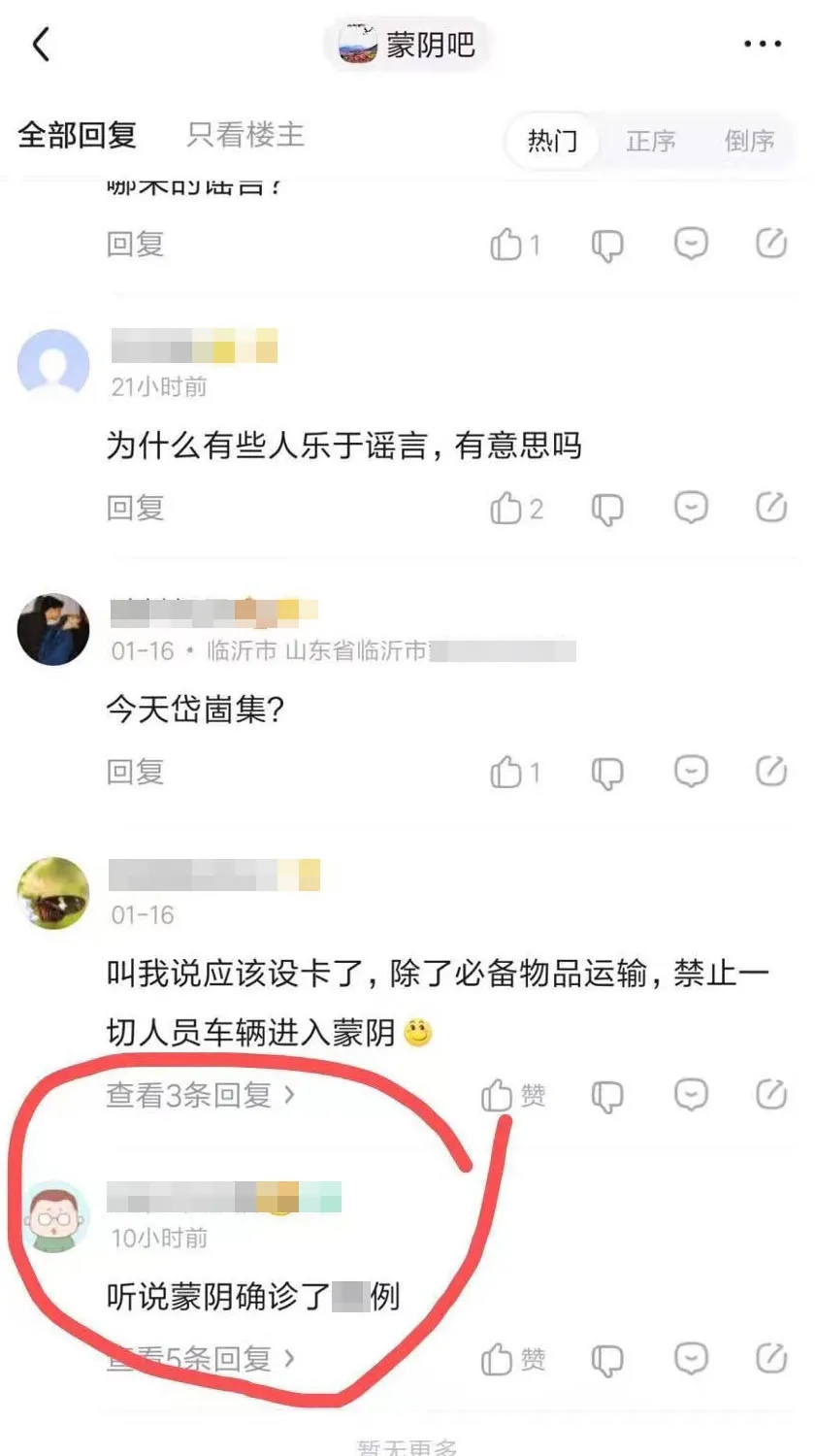
Task: Like the comment 为什么有些人乐于谣言
Action: click(516, 508)
